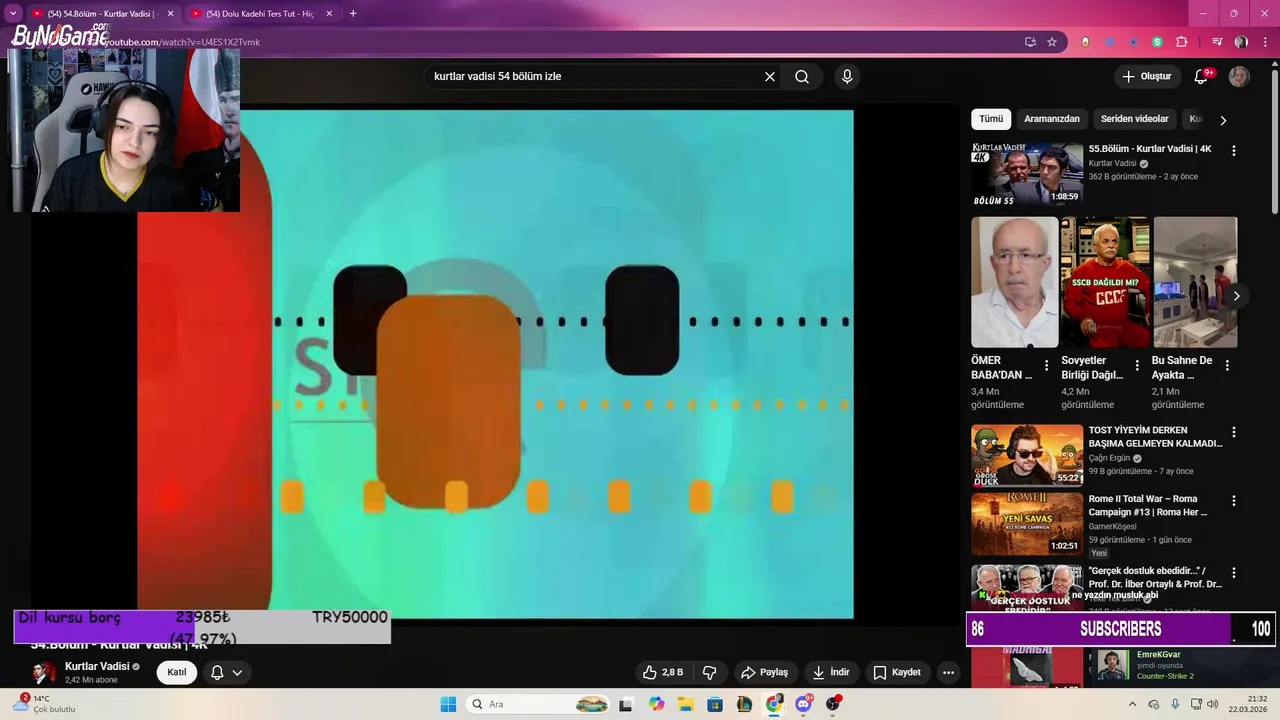Screen dimensions: 1280x720
Task: Click the video player area
Action: click(495, 364)
